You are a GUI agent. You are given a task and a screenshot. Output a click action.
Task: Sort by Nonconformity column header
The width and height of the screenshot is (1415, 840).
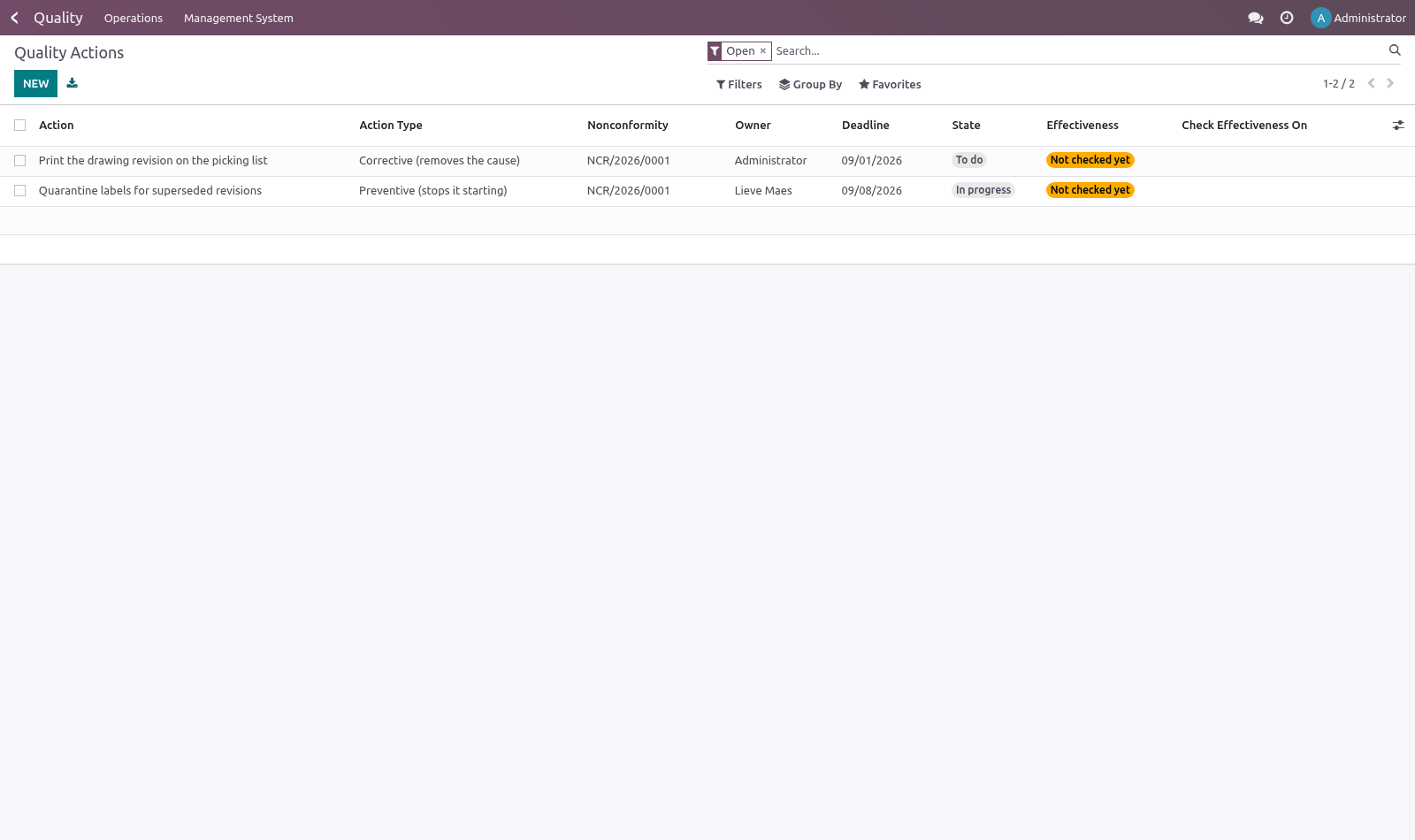627,126
